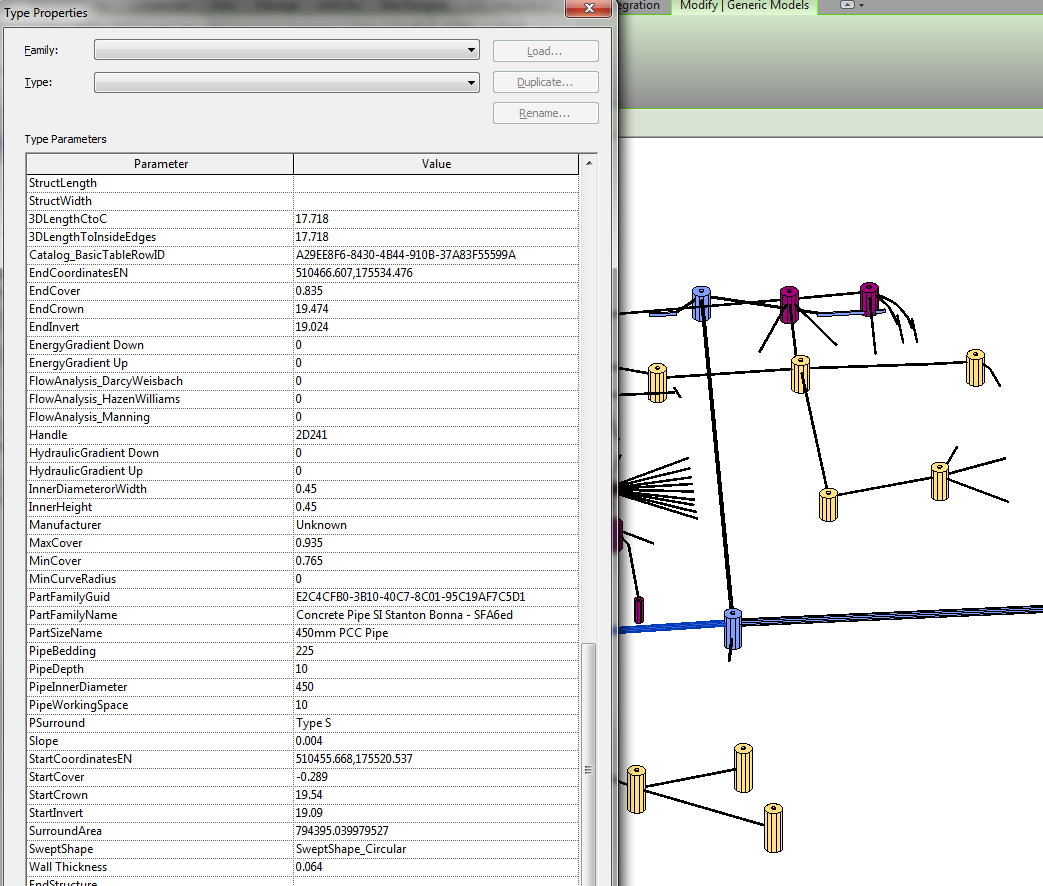Select the Catalog_BasicTableRowID GUID value

click(x=406, y=255)
